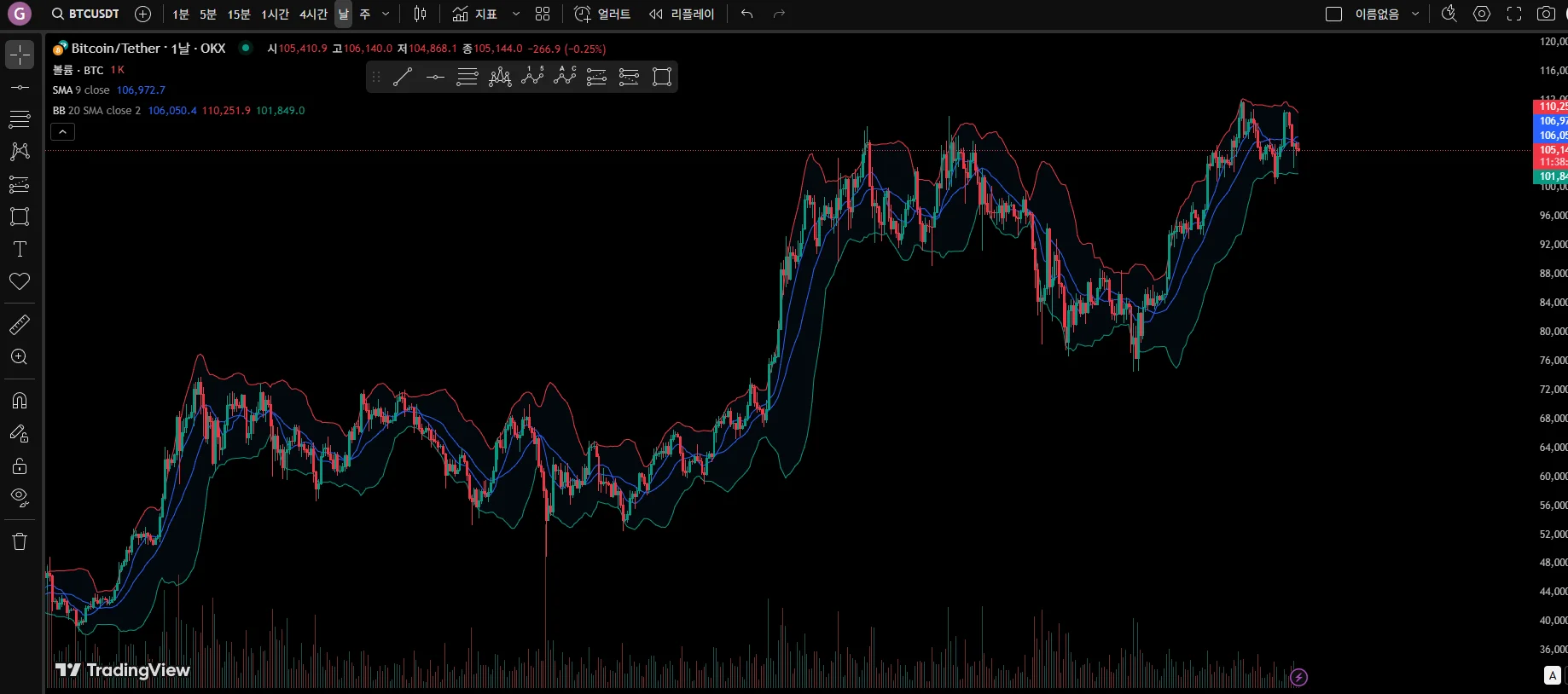Click the trash bin to remove drawings

(x=20, y=541)
